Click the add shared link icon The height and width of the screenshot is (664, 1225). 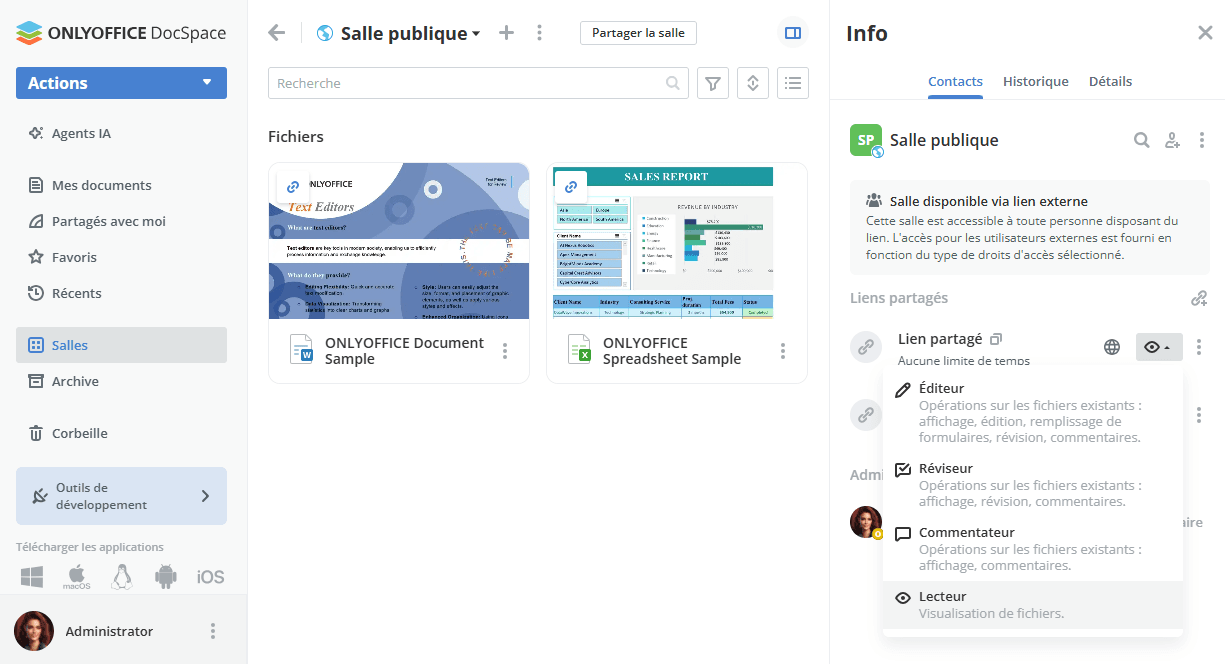[x=1199, y=298]
